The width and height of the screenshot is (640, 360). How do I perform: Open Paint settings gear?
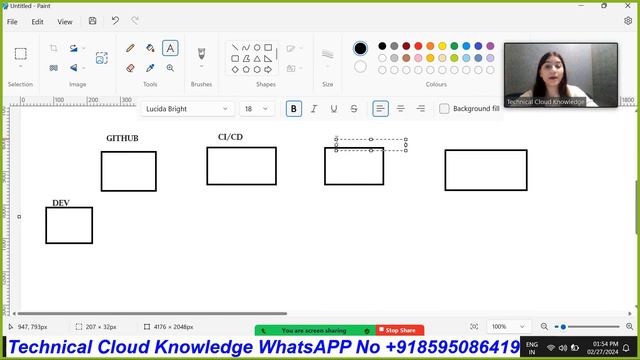628,21
